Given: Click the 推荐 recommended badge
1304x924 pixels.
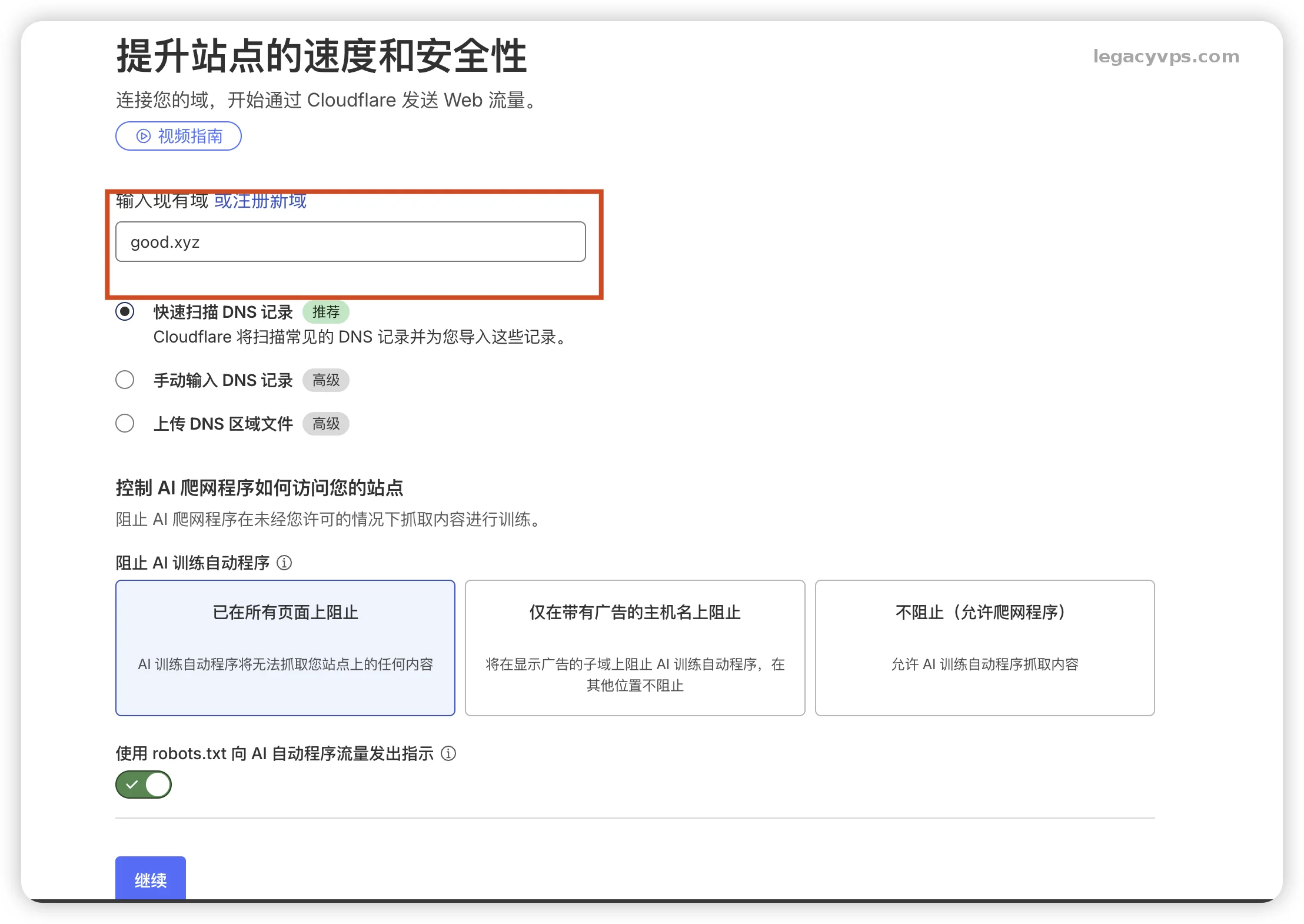Looking at the screenshot, I should coord(325,311).
